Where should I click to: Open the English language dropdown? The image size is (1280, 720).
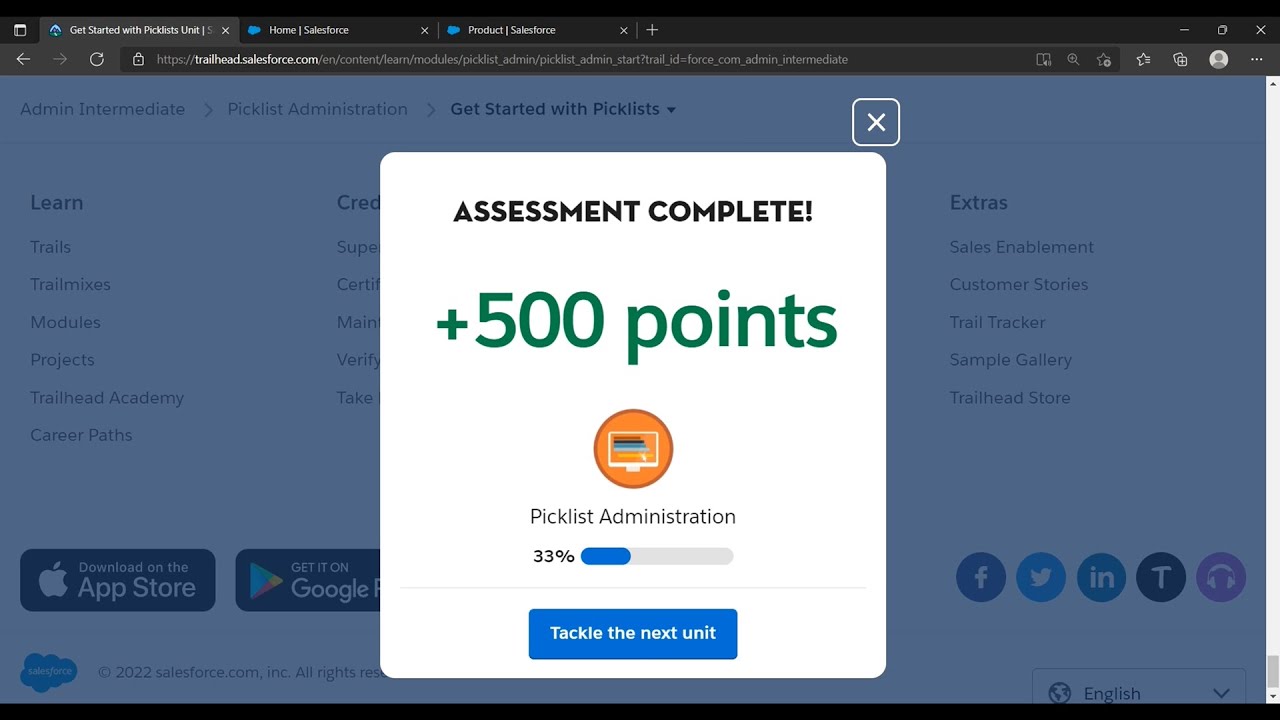point(1139,693)
